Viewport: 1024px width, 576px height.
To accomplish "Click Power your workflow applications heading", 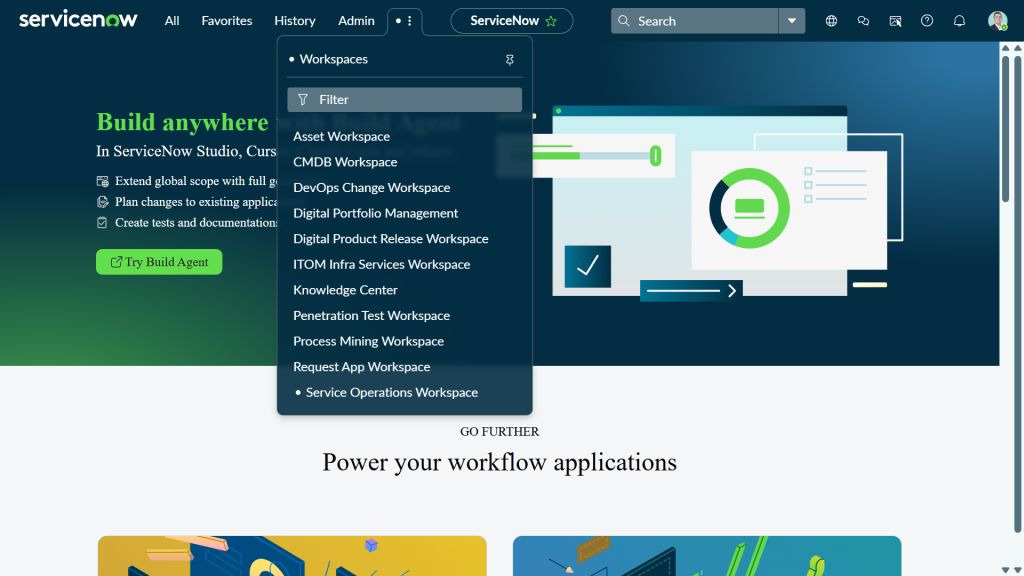I will [x=499, y=462].
